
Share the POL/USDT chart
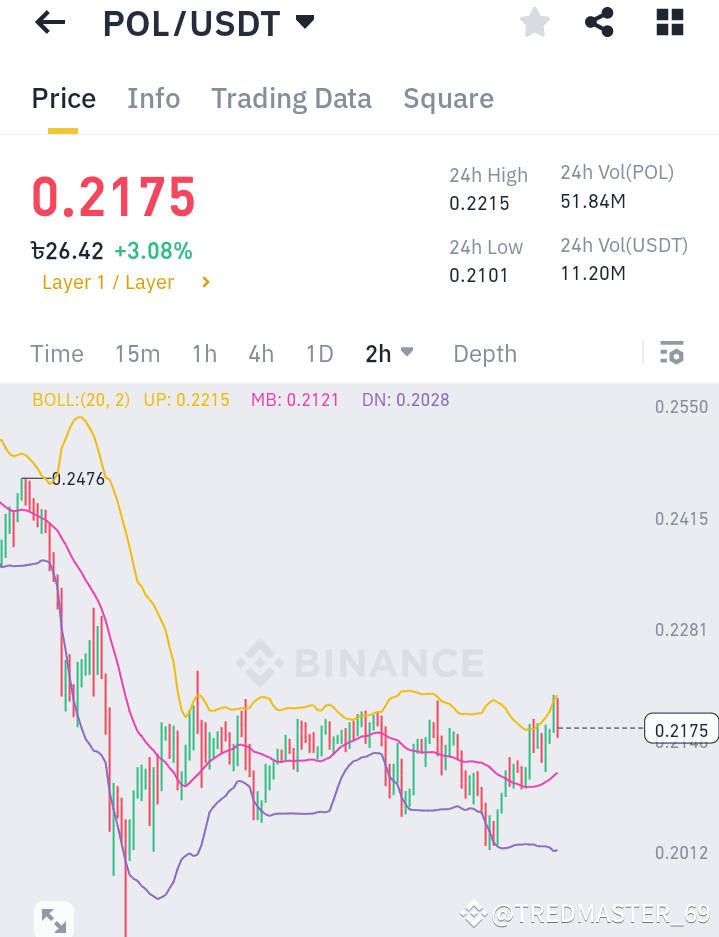coord(599,22)
